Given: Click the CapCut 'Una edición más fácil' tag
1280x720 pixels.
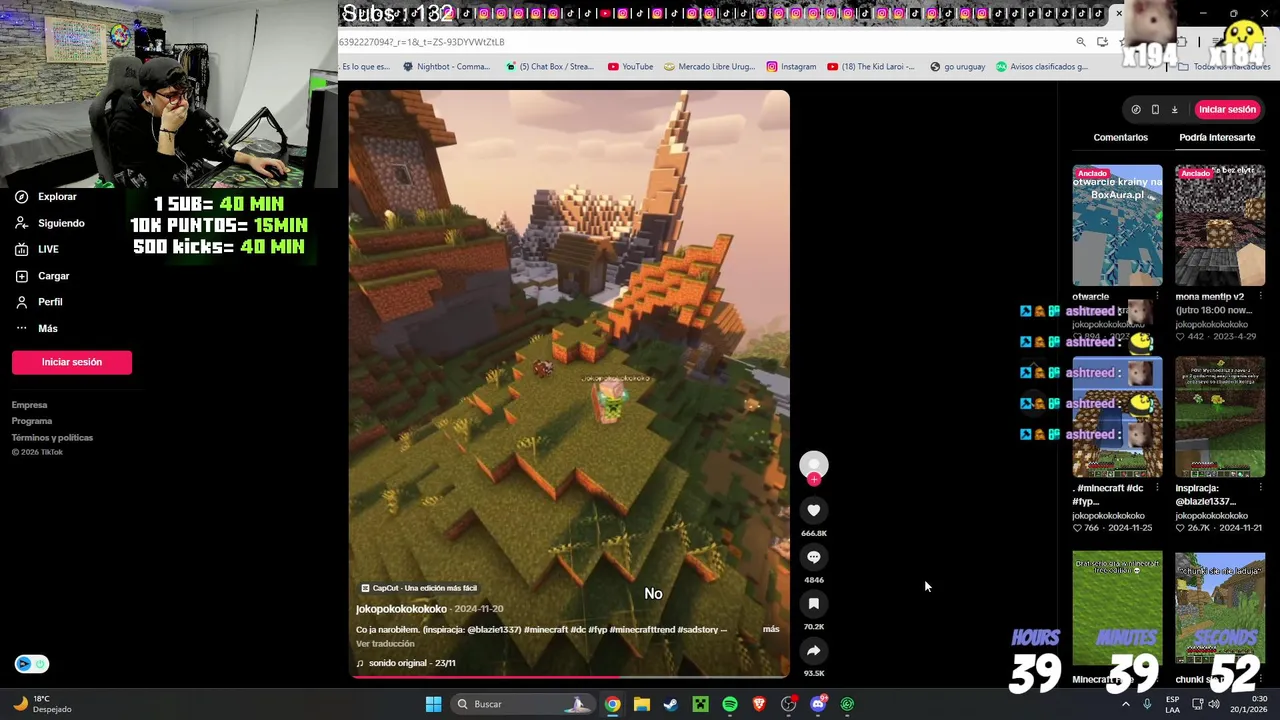Looking at the screenshot, I should coord(419,588).
